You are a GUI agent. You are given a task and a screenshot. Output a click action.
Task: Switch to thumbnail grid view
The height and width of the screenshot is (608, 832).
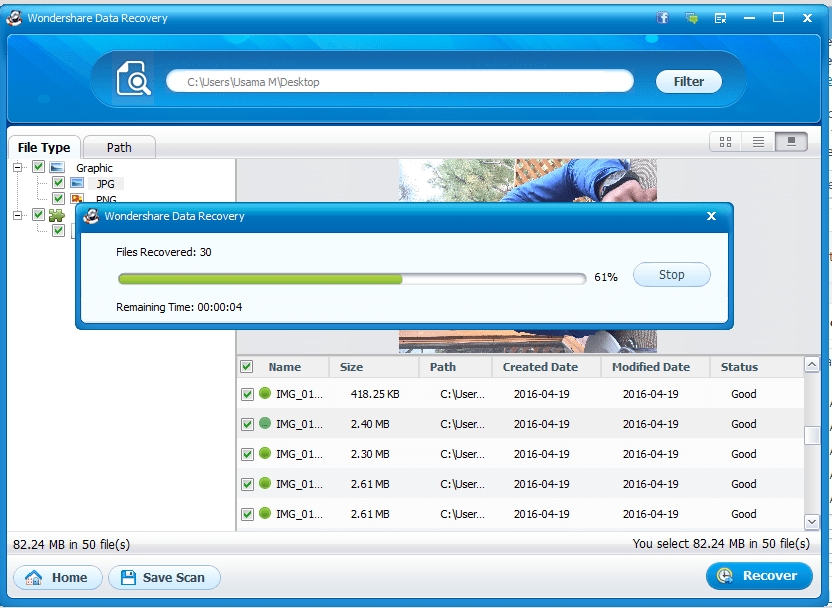[x=725, y=142]
